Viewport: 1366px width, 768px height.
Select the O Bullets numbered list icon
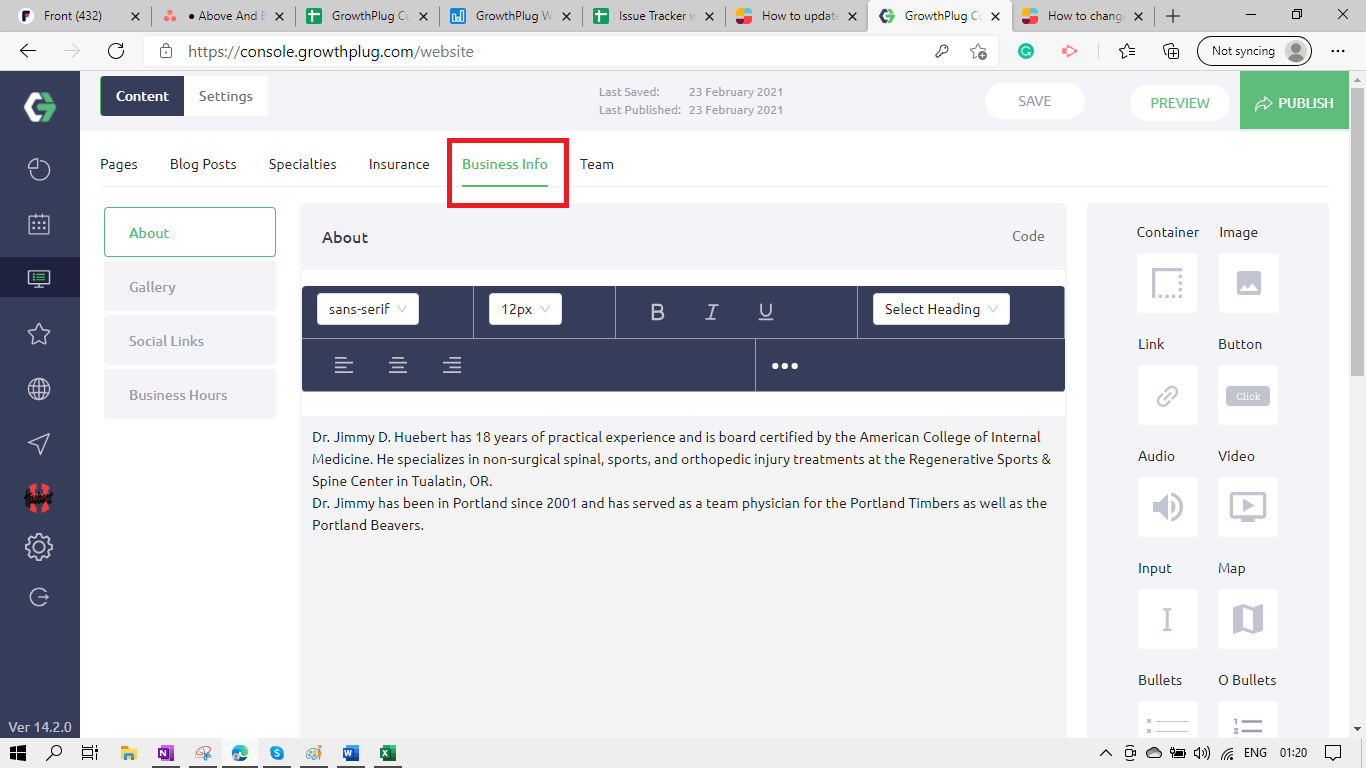coord(1248,720)
